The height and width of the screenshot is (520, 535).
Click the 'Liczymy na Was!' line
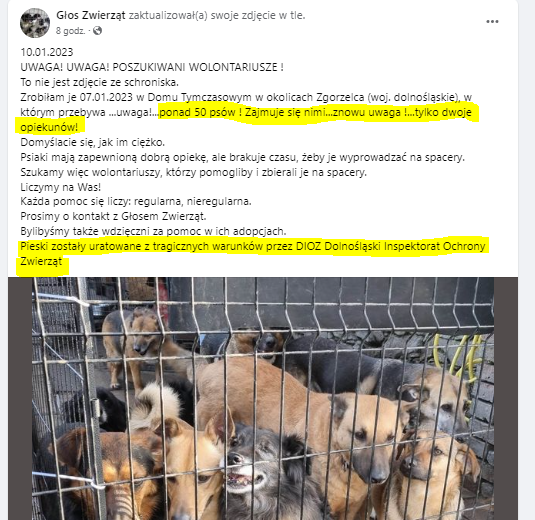point(60,187)
